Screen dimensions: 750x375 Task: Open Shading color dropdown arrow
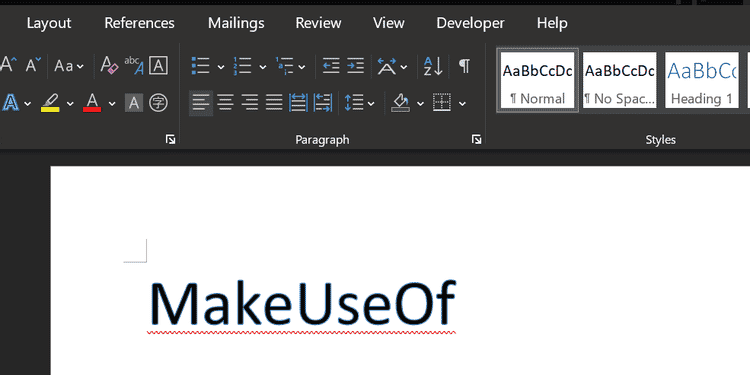420,103
